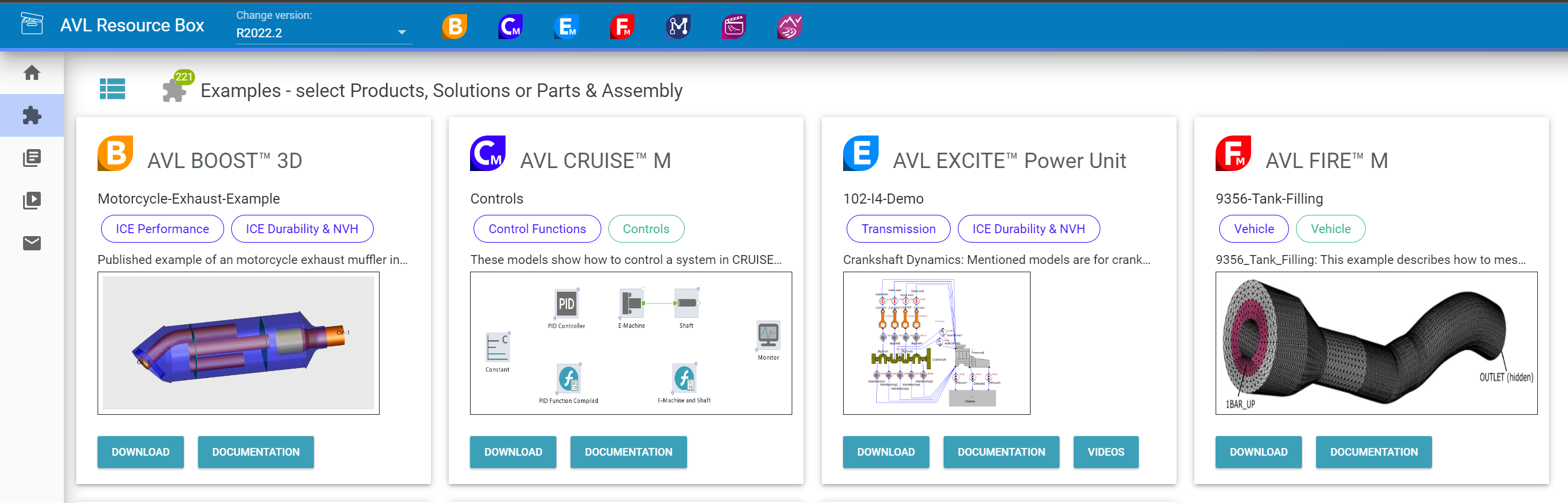1568x503 pixels.
Task: Click the AVL BOOST 3D card logo
Action: (x=115, y=153)
